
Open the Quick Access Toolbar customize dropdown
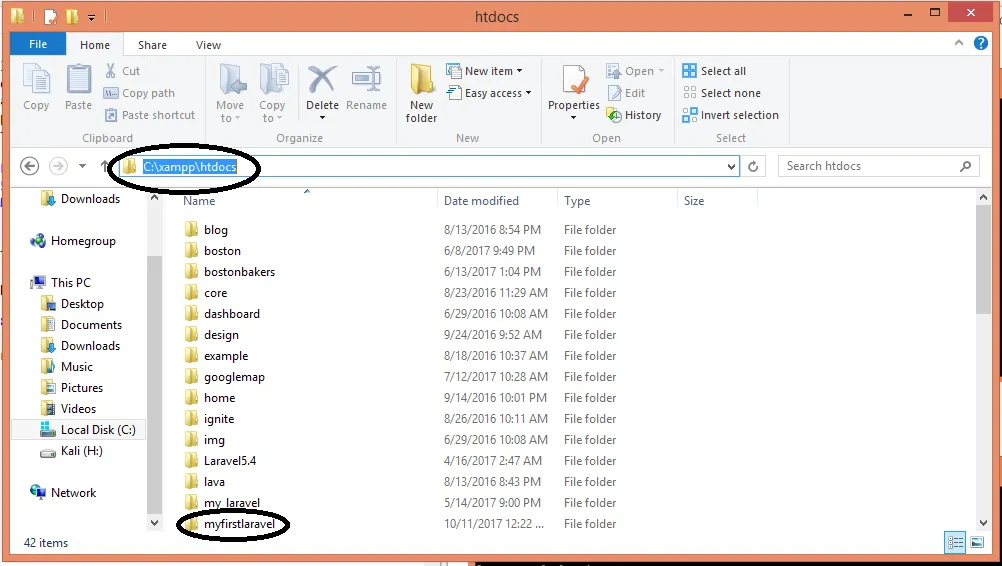91,17
